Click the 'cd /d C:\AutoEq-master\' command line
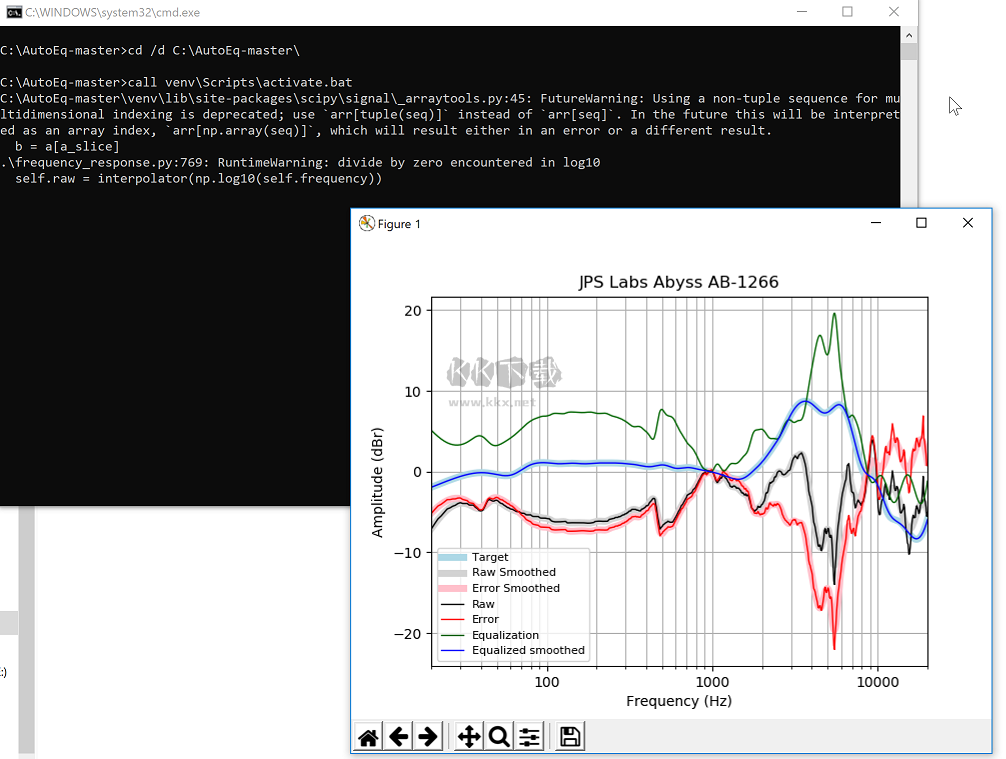This screenshot has width=1006, height=759. click(150, 51)
